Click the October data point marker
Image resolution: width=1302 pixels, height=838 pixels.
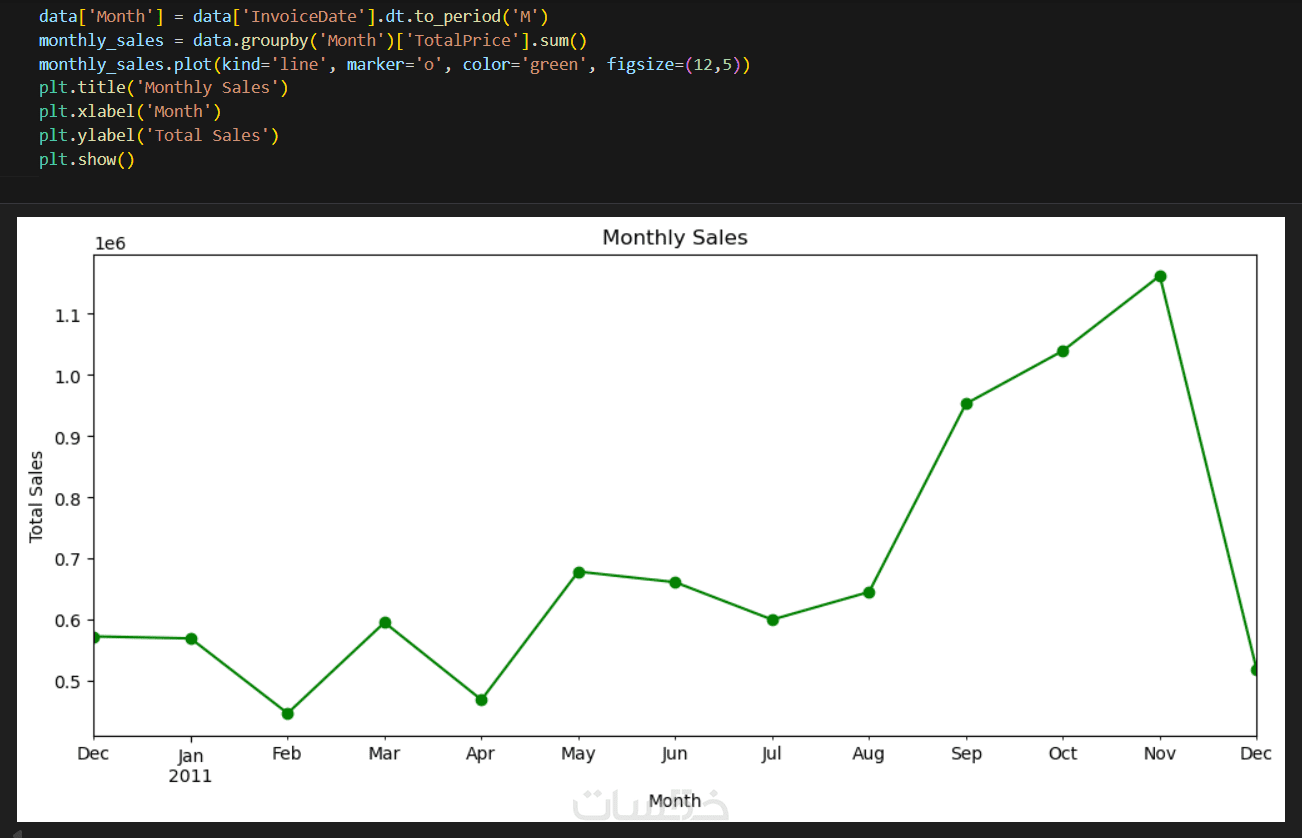(1063, 351)
